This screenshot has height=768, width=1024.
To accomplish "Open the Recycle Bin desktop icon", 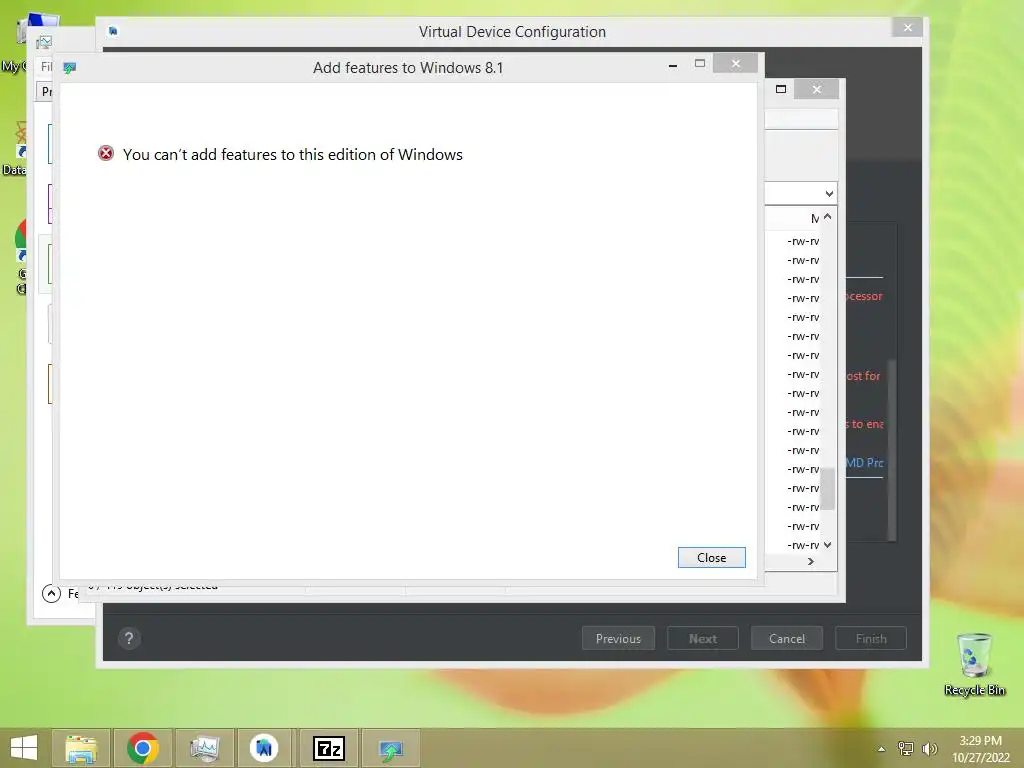I will tap(974, 664).
